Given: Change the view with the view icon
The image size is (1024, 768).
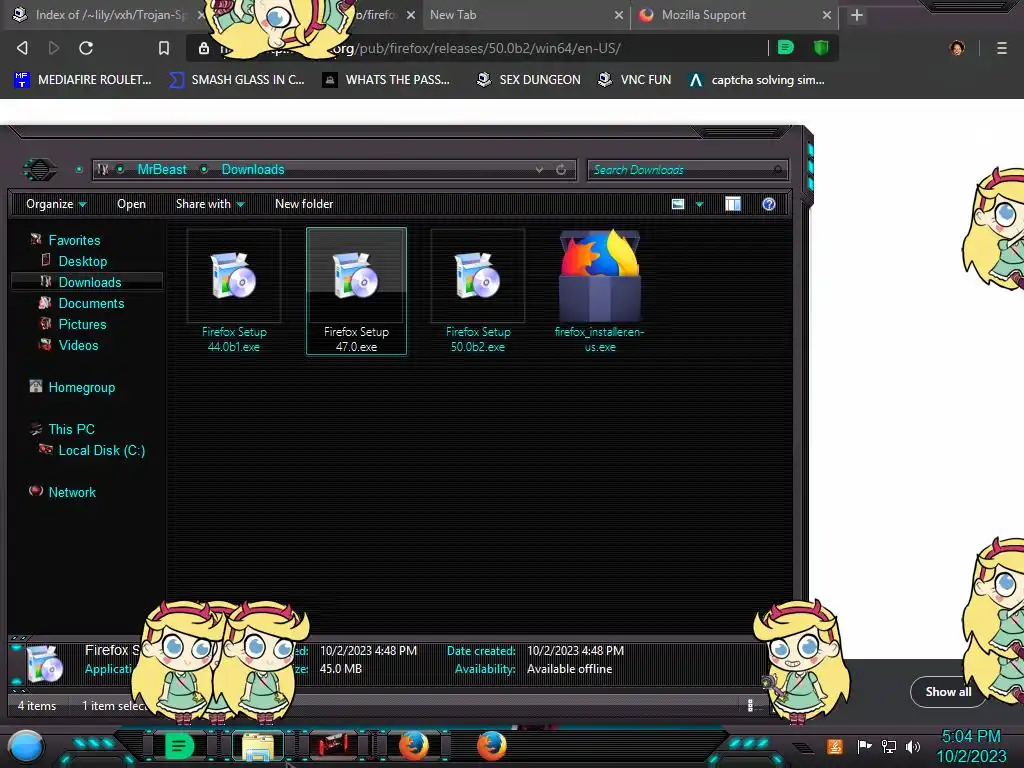Looking at the screenshot, I should 678,204.
